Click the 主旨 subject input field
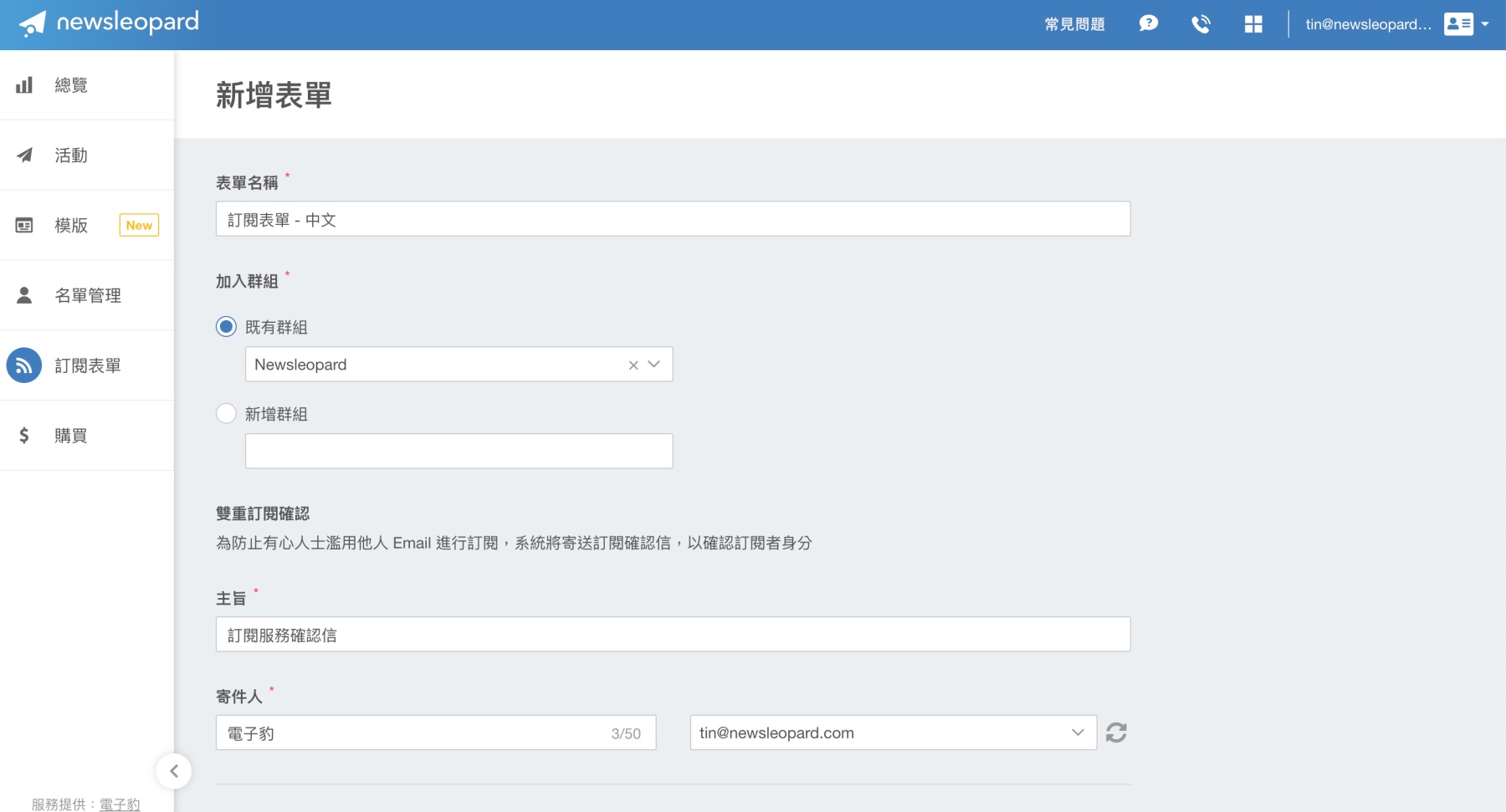 pyautogui.click(x=673, y=635)
